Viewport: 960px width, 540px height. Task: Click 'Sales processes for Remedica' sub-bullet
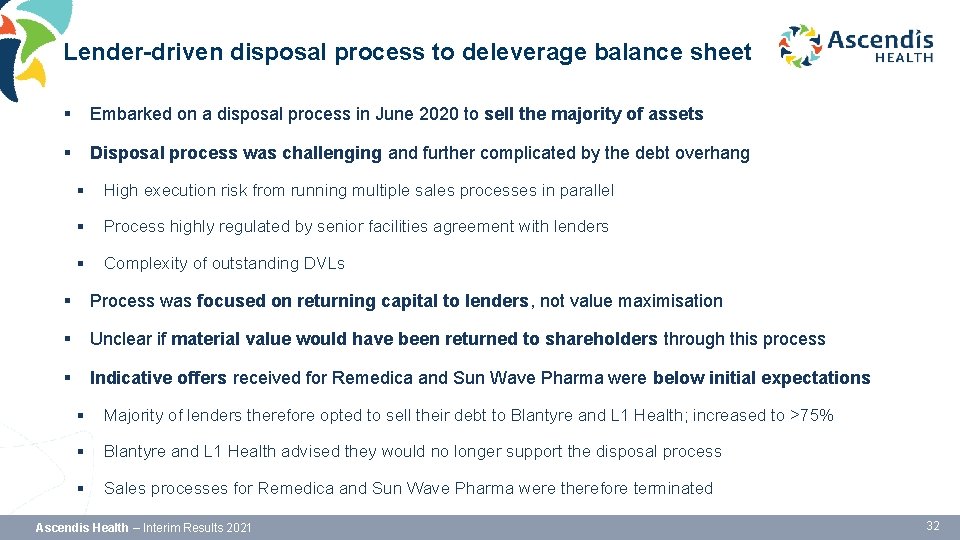[x=408, y=488]
